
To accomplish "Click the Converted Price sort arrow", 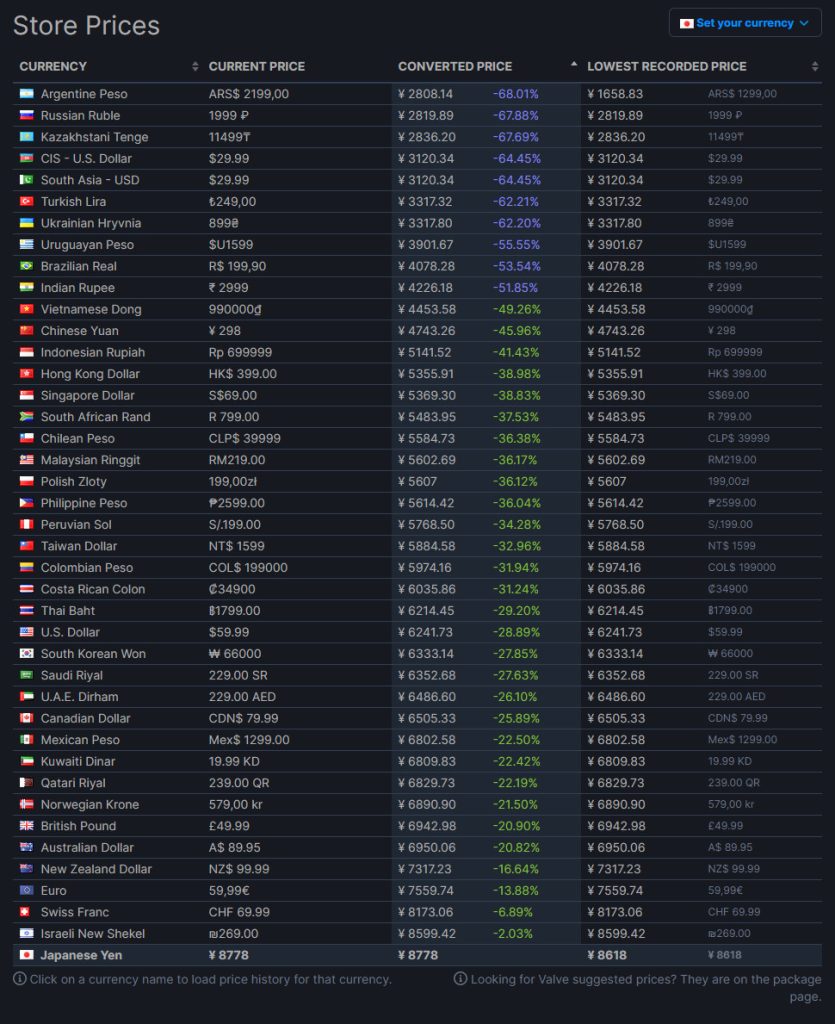I will coord(574,65).
